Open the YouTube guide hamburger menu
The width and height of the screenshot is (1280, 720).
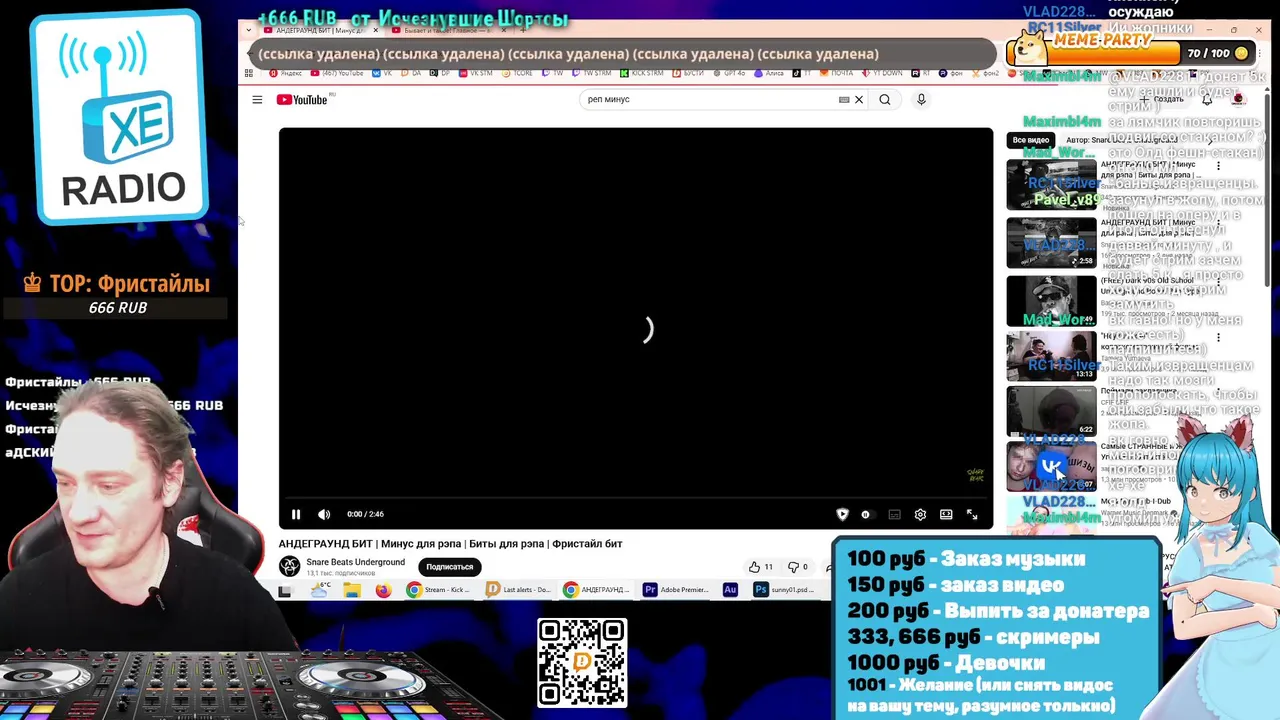pyautogui.click(x=257, y=99)
